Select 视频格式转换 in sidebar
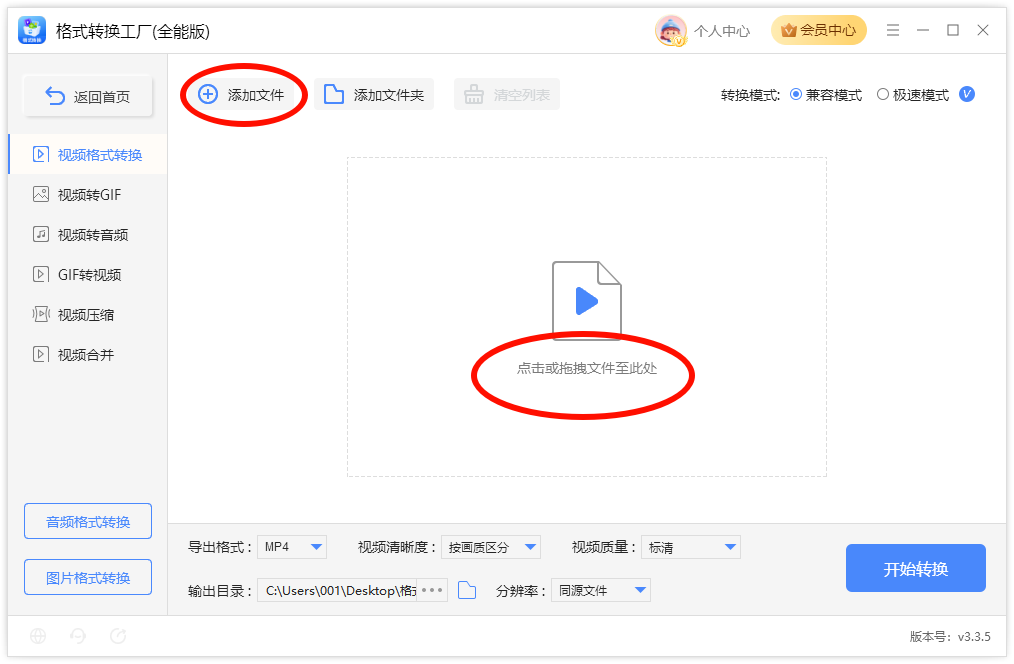 pyautogui.click(x=88, y=155)
